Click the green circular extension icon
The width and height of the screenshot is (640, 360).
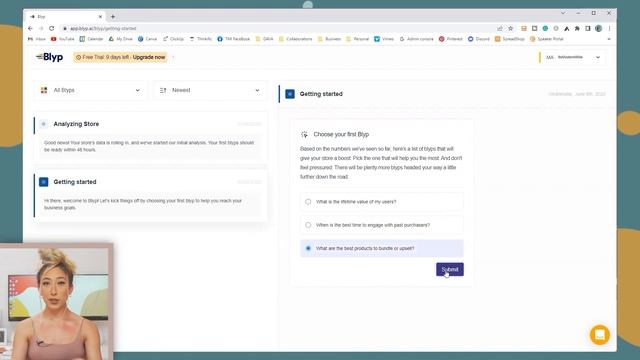click(x=545, y=29)
